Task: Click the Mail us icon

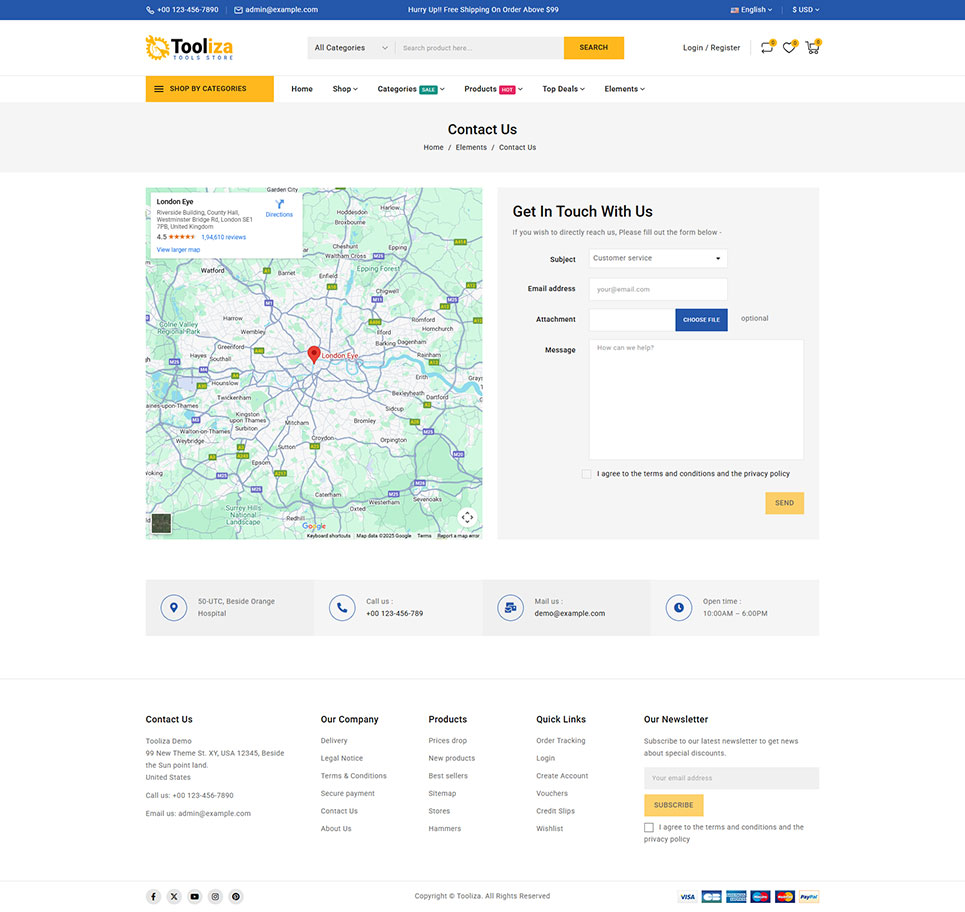Action: point(510,607)
